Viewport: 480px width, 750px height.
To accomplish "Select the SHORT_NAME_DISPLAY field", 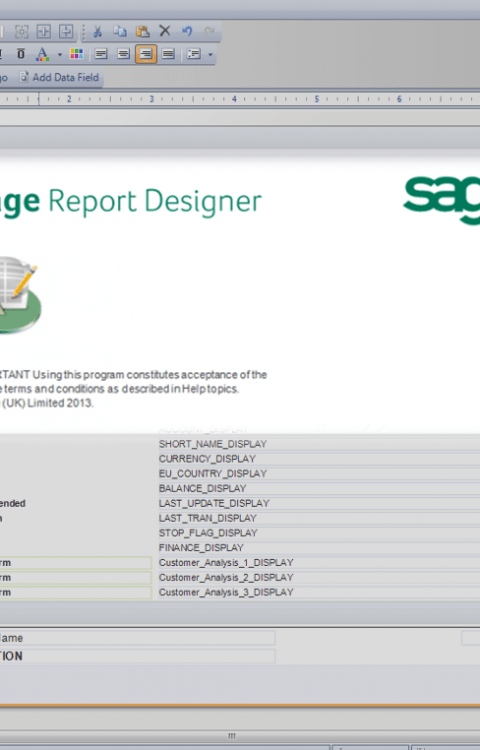I will [319, 444].
